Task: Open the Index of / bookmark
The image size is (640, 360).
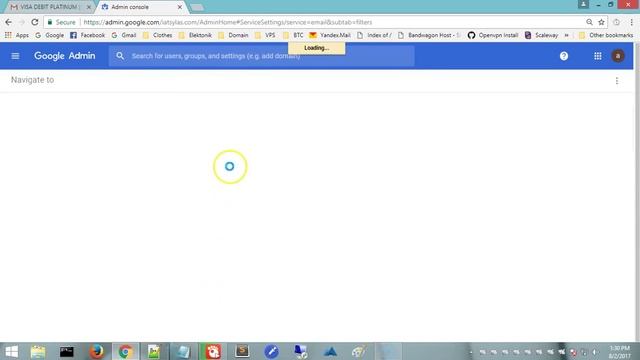Action: click(374, 36)
